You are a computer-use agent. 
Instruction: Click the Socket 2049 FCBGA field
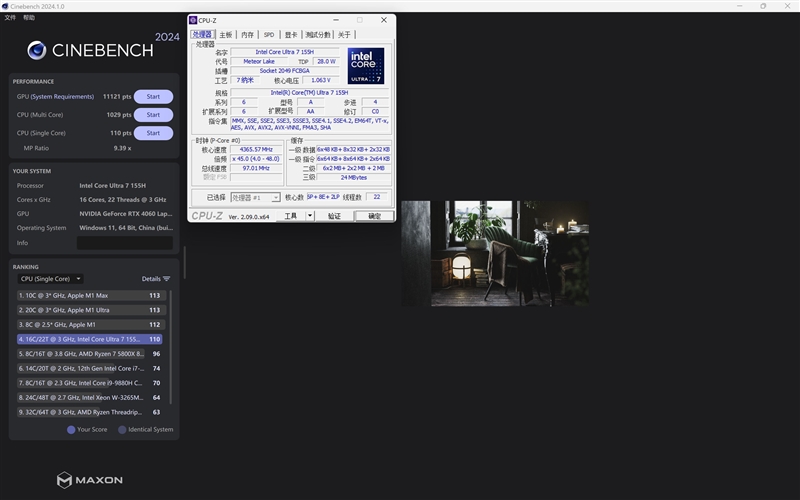pyautogui.click(x=285, y=71)
